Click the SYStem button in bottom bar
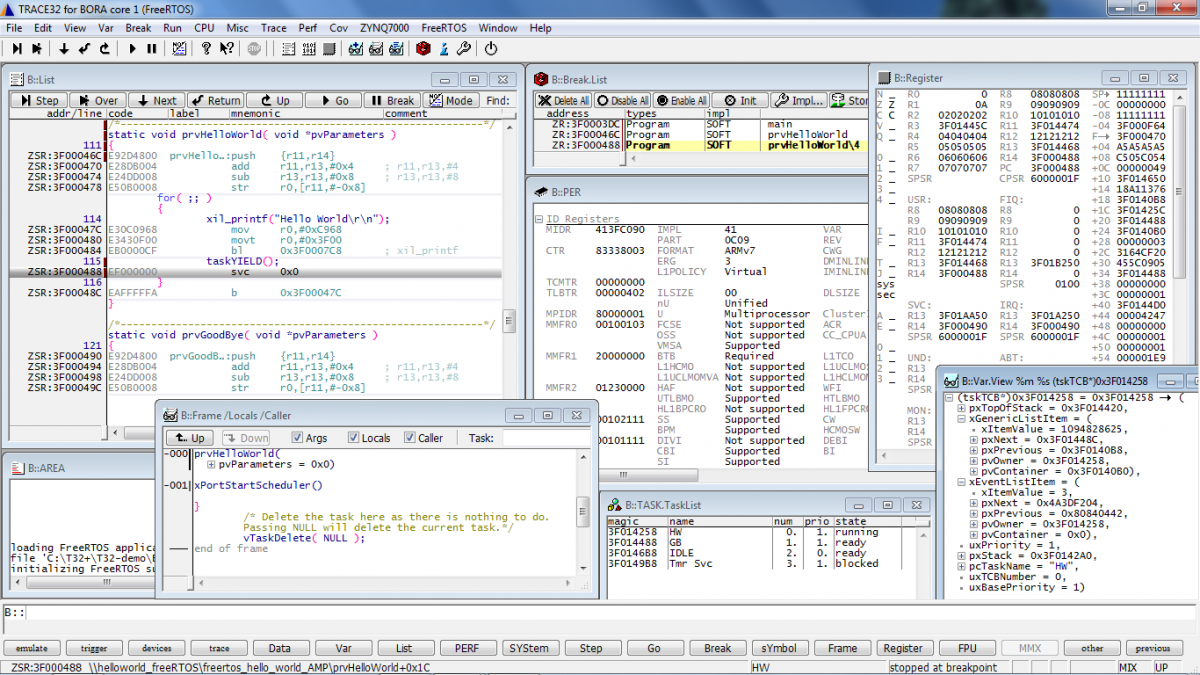This screenshot has height=675, width=1200. pos(528,648)
